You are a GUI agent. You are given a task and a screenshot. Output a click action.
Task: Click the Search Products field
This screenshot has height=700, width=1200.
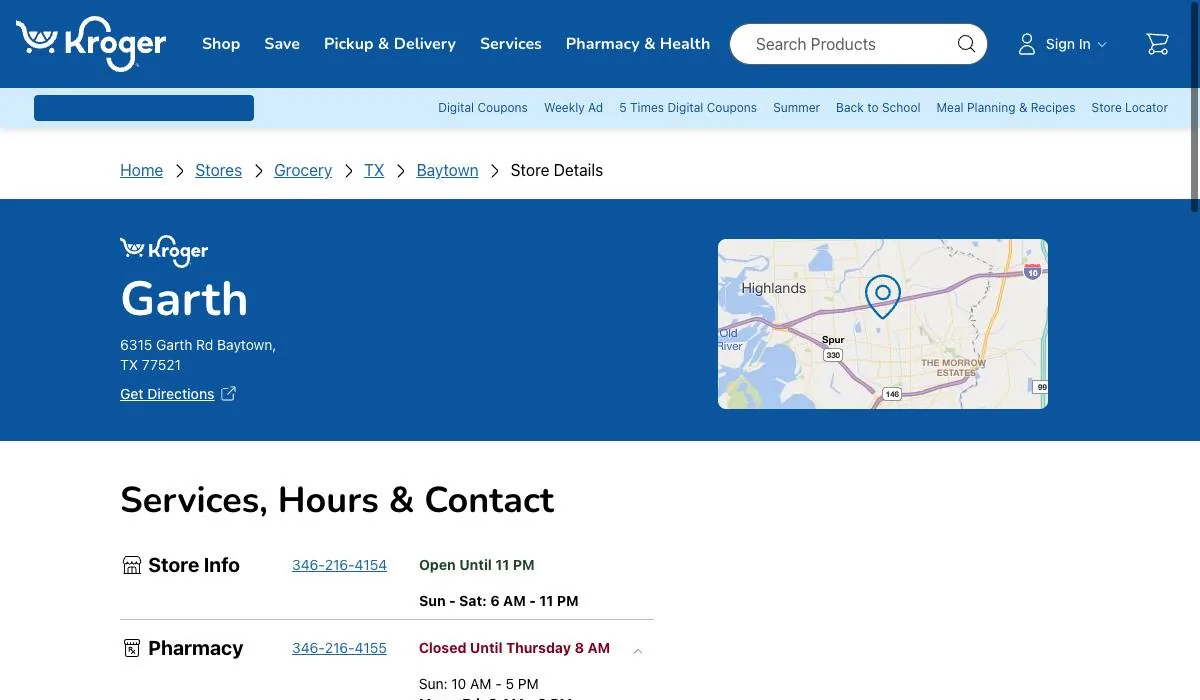[858, 44]
